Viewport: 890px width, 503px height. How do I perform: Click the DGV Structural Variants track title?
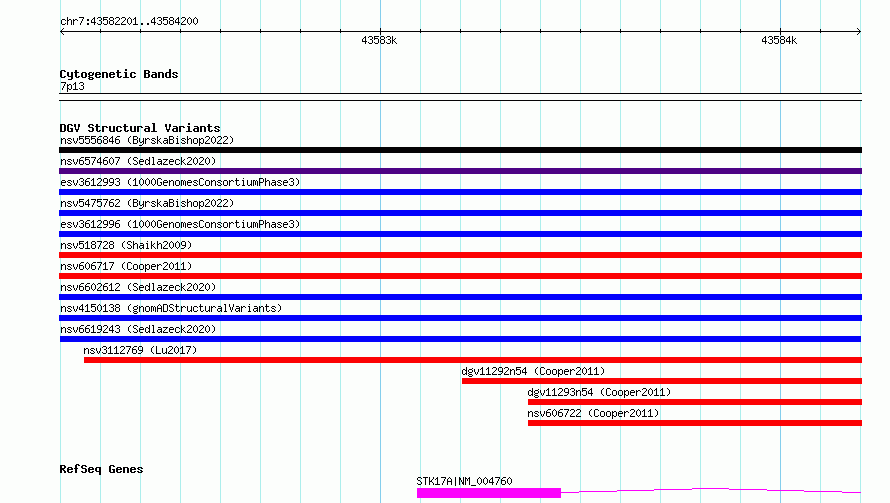140,128
